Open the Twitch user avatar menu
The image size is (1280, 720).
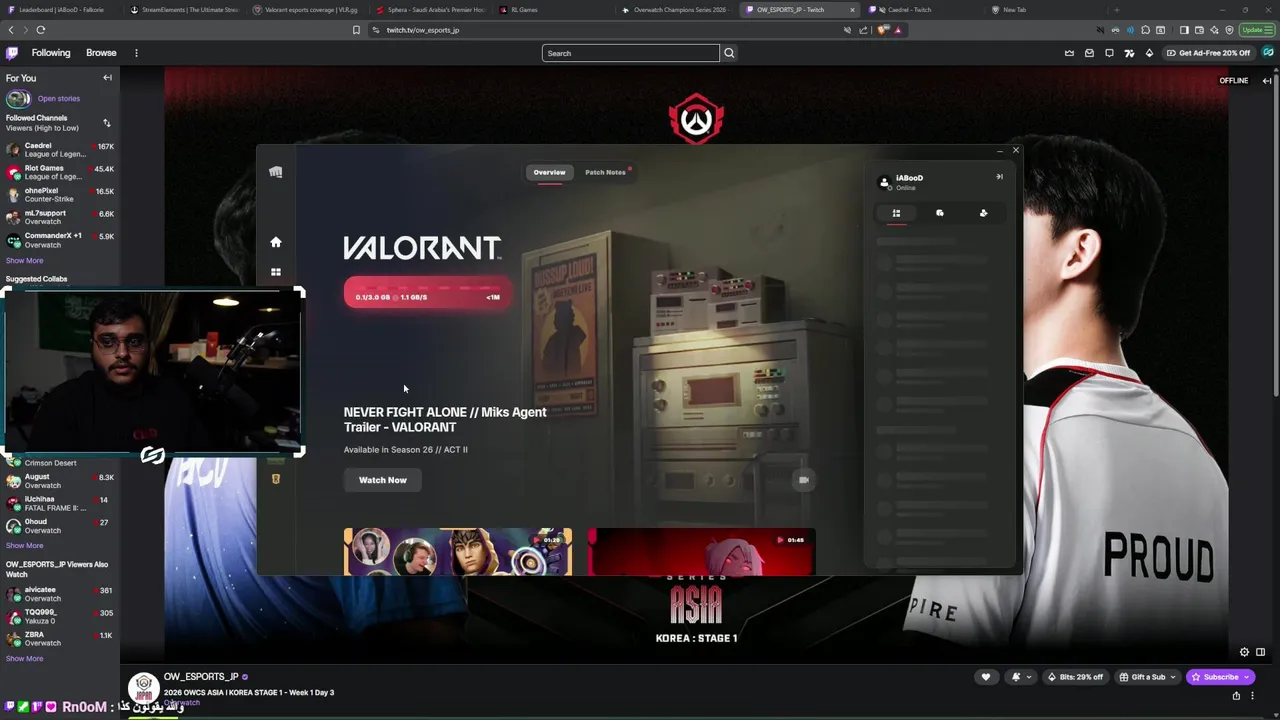[1268, 53]
